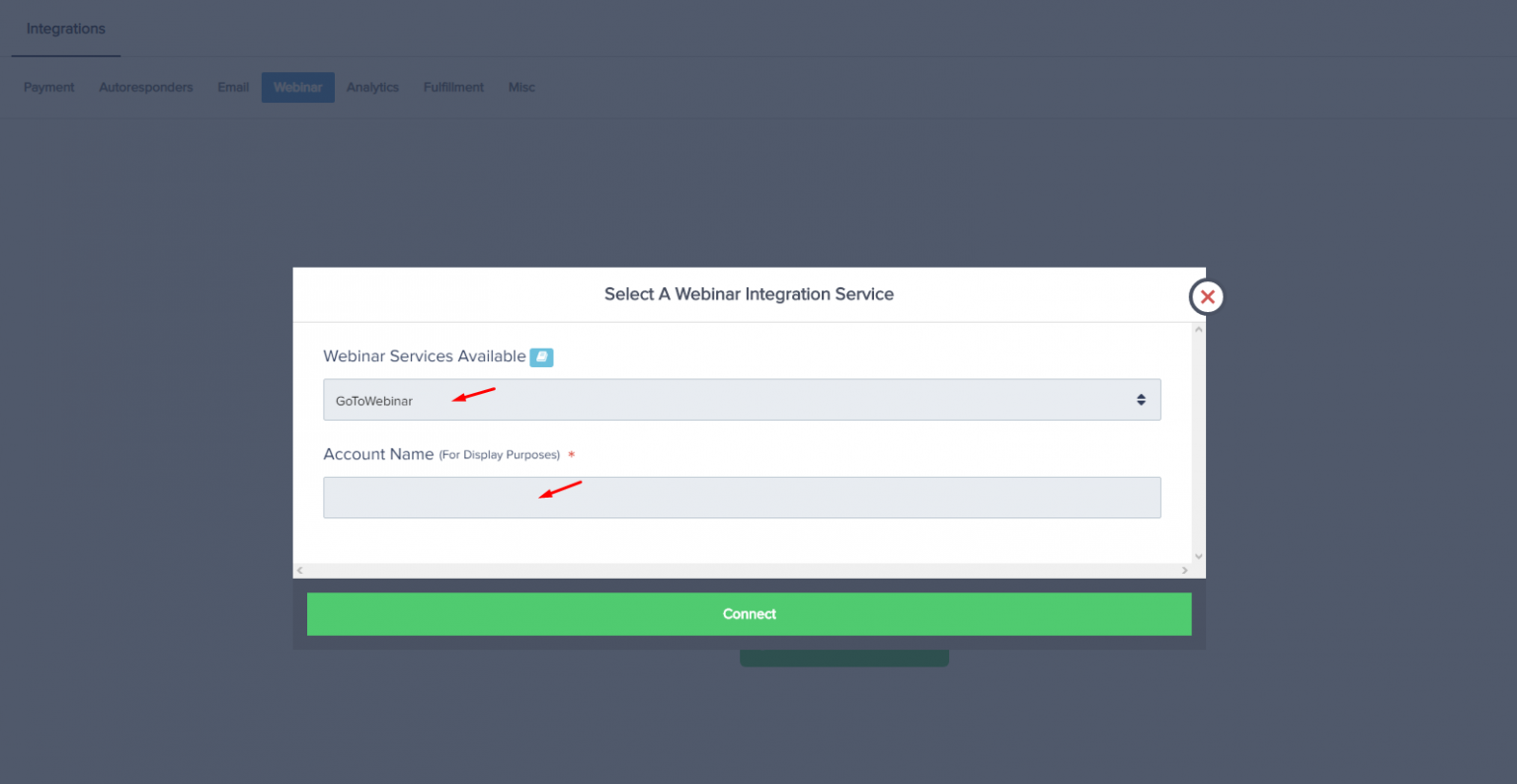Image resolution: width=1517 pixels, height=784 pixels.
Task: Select the Webinar tab
Action: [298, 87]
